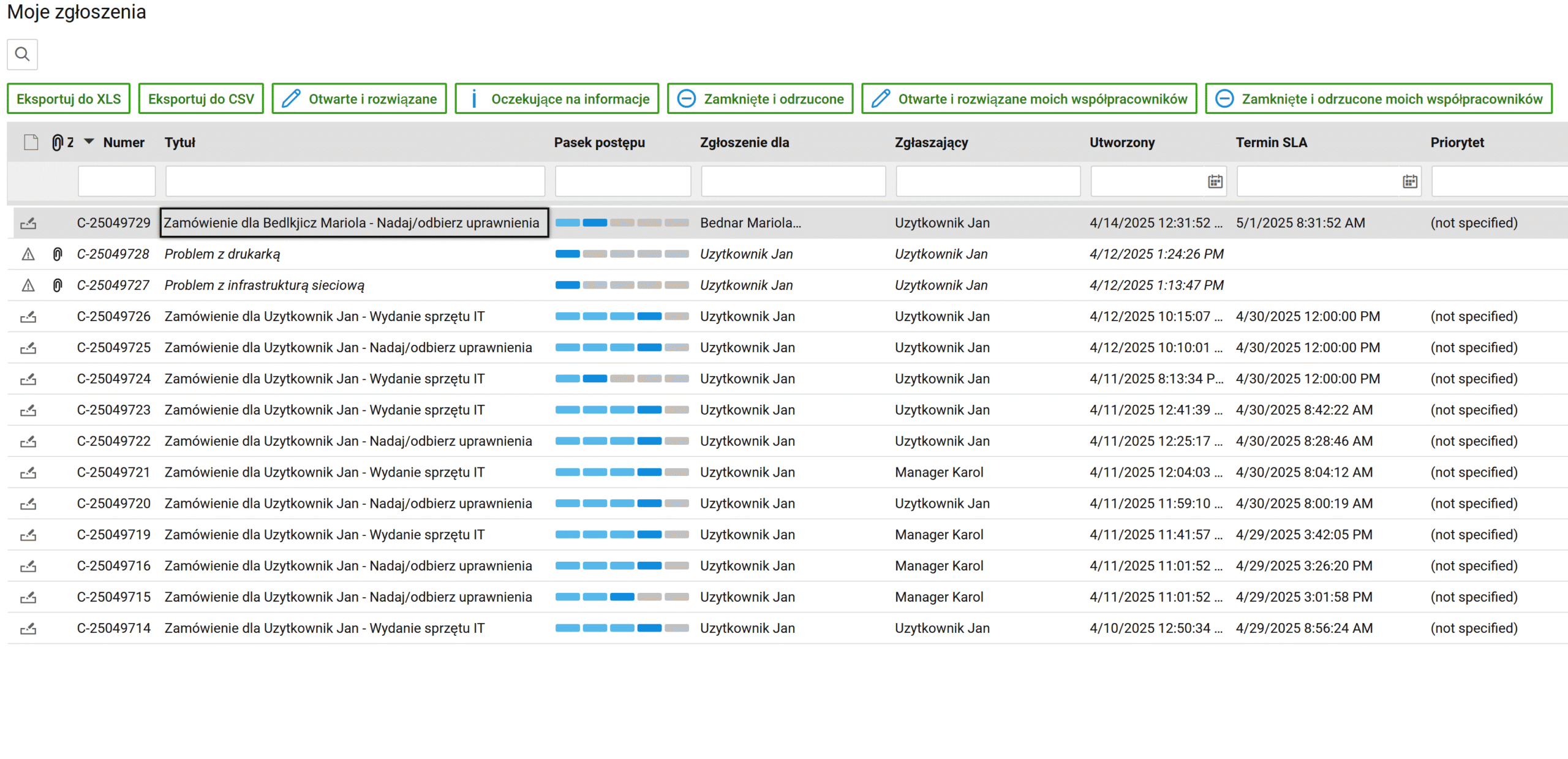Screen dimensions: 1568x759
Task: Open the calendar picker in Termin SLA filter
Action: point(1409,181)
